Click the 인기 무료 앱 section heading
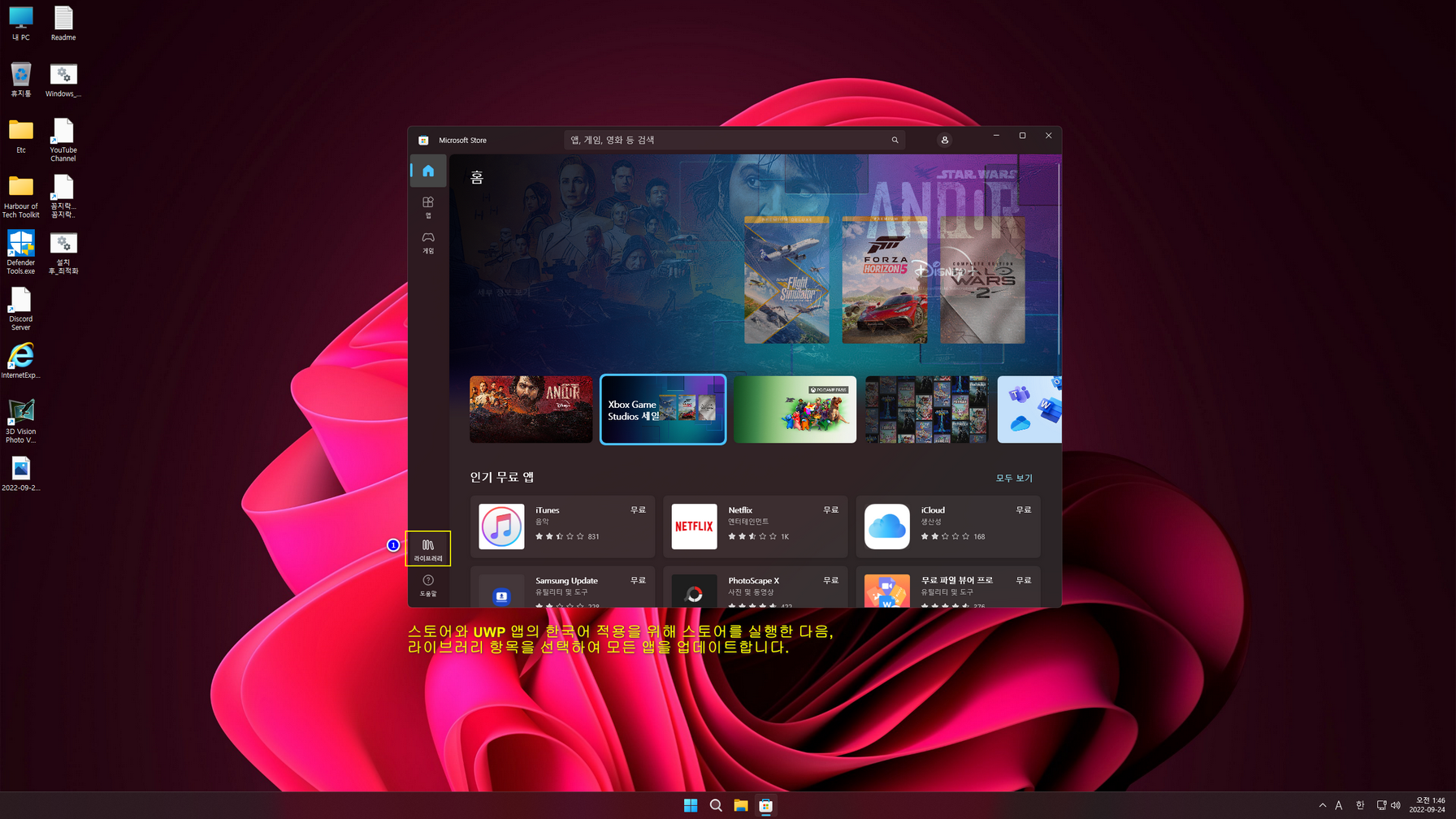Viewport: 1456px width, 819px height. click(x=501, y=477)
